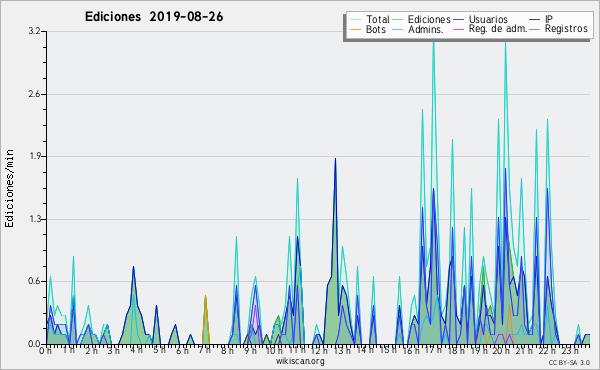Click the orange Bots legend swatch
This screenshot has width=600, height=370.
click(x=355, y=29)
